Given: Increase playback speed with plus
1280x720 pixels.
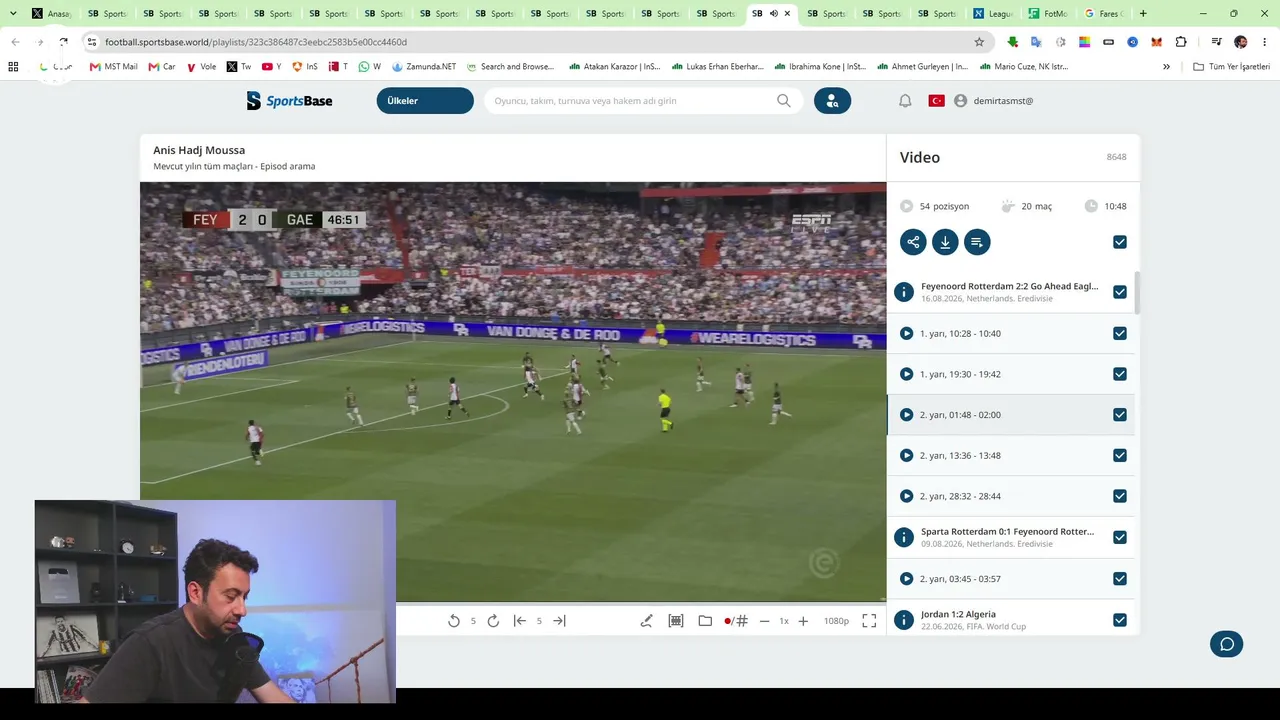Looking at the screenshot, I should pos(803,621).
